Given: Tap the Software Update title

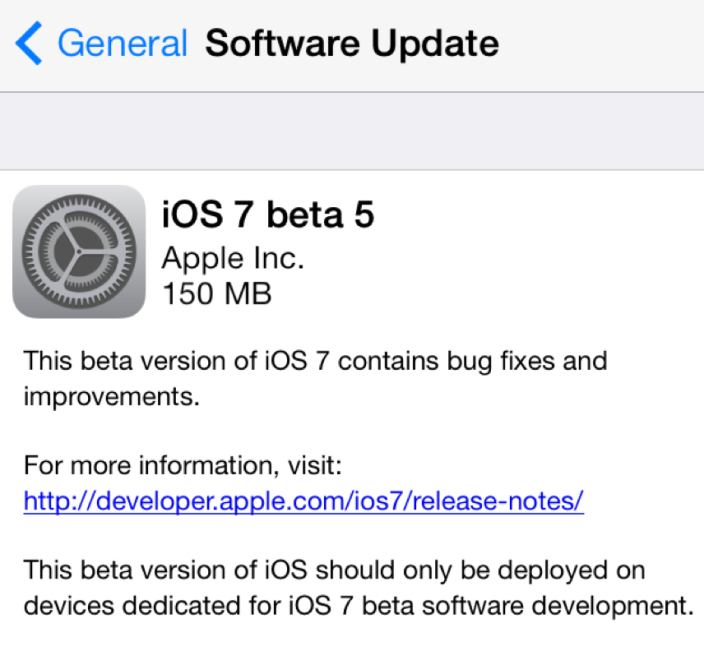Looking at the screenshot, I should [x=351, y=44].
